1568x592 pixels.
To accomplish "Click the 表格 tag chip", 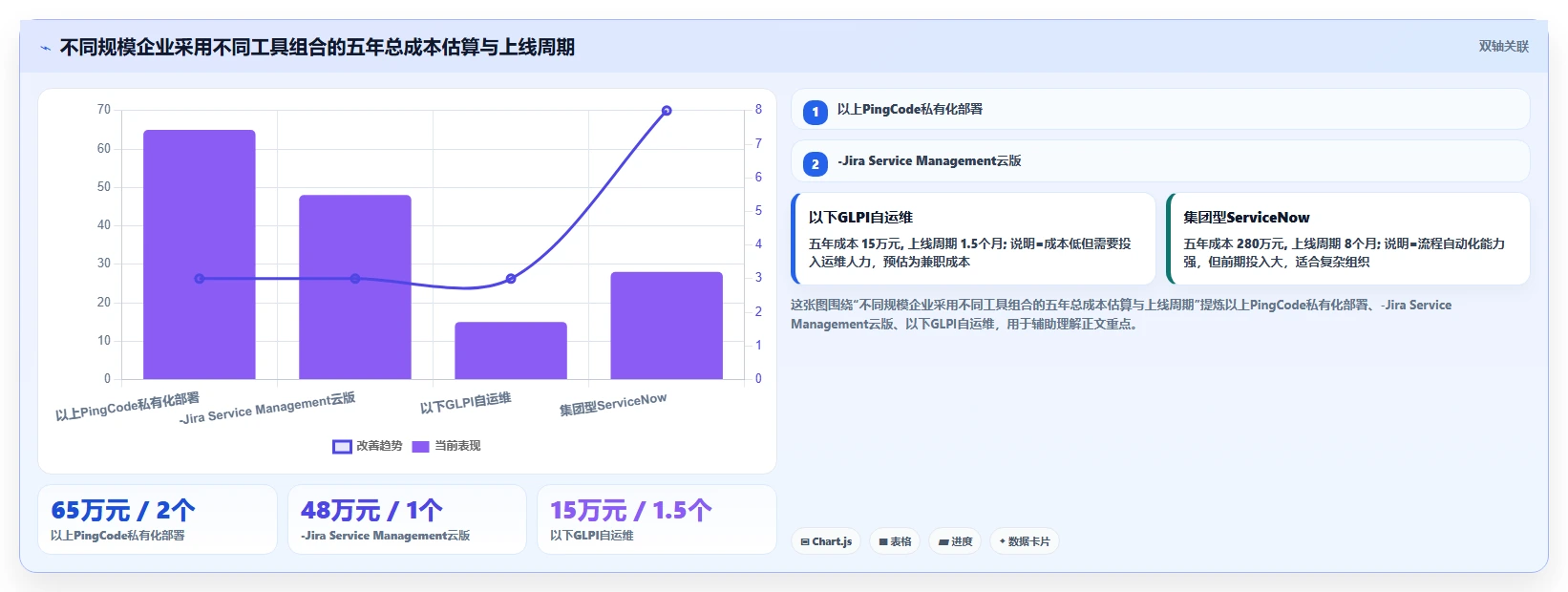I will [895, 541].
